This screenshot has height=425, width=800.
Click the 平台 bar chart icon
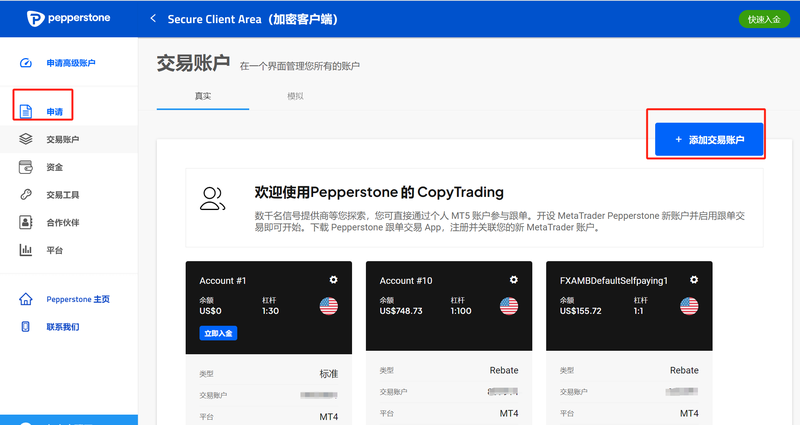tap(26, 250)
